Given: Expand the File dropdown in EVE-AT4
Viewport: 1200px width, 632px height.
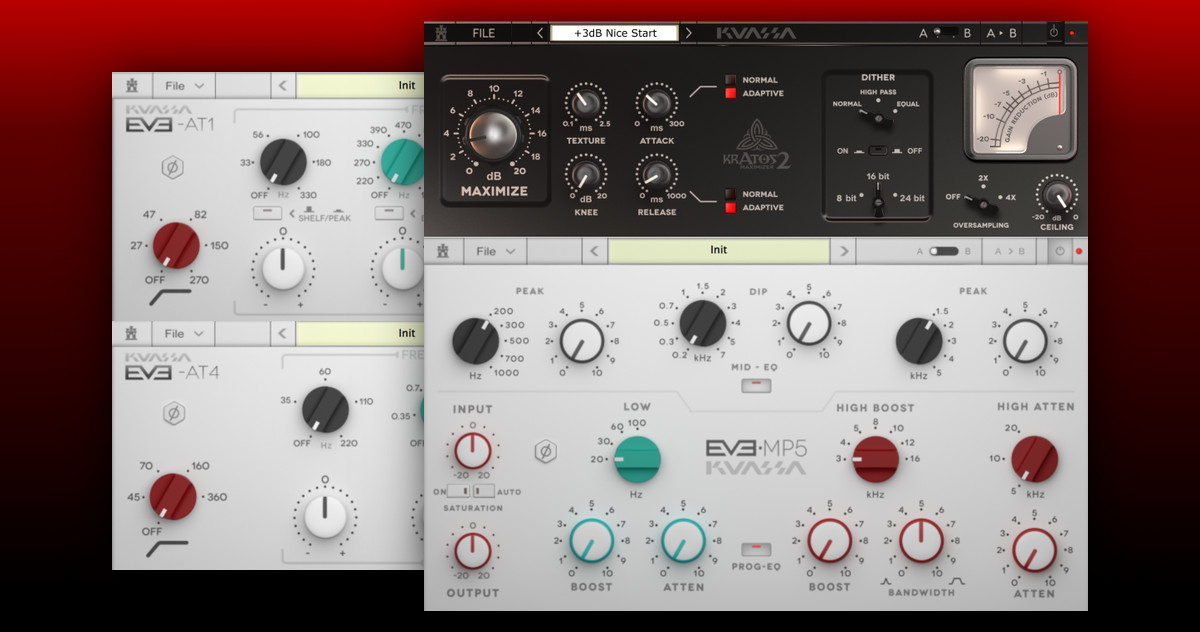Looking at the screenshot, I should pos(184,333).
